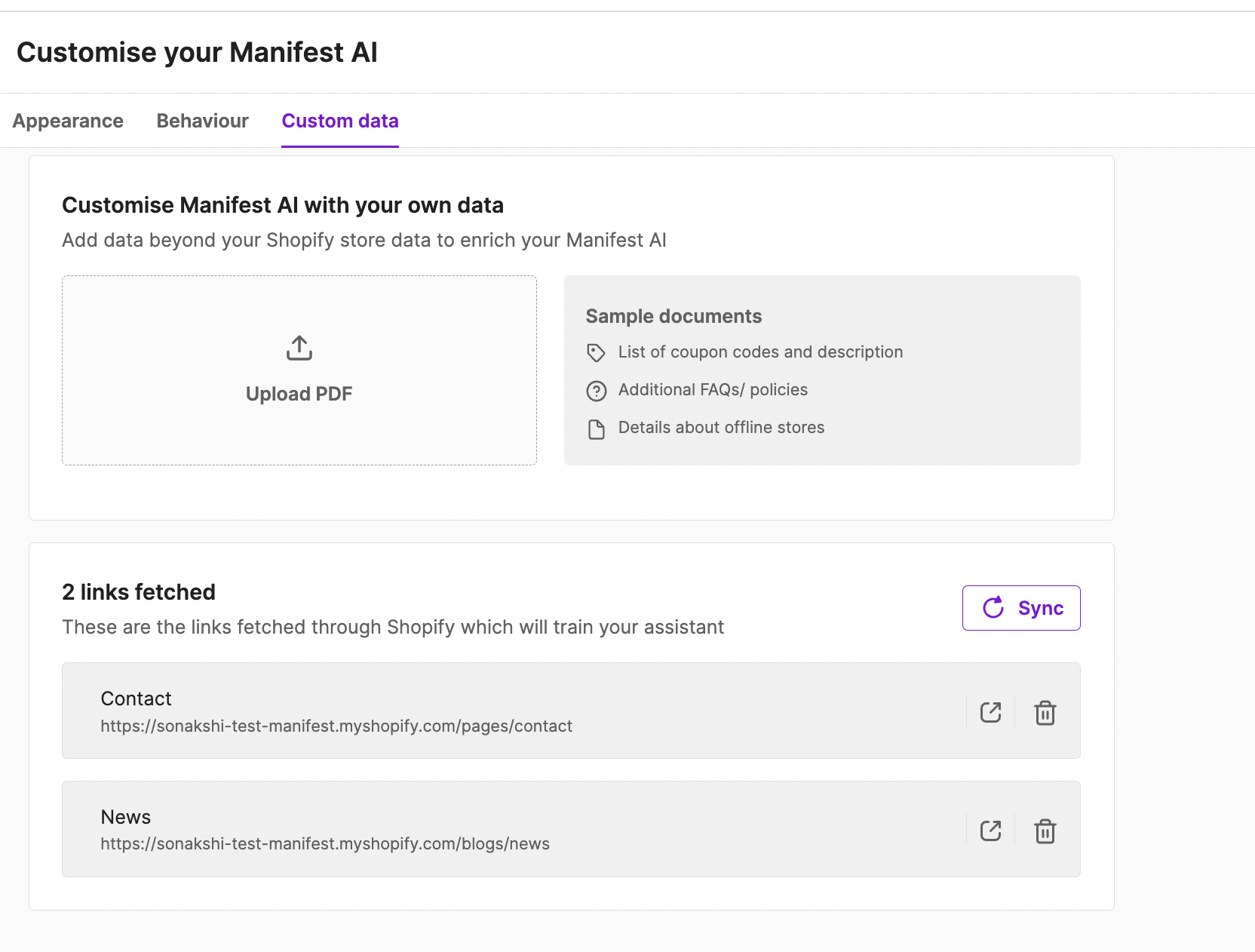Open News link in new window icon
Image resolution: width=1255 pixels, height=952 pixels.
point(990,831)
